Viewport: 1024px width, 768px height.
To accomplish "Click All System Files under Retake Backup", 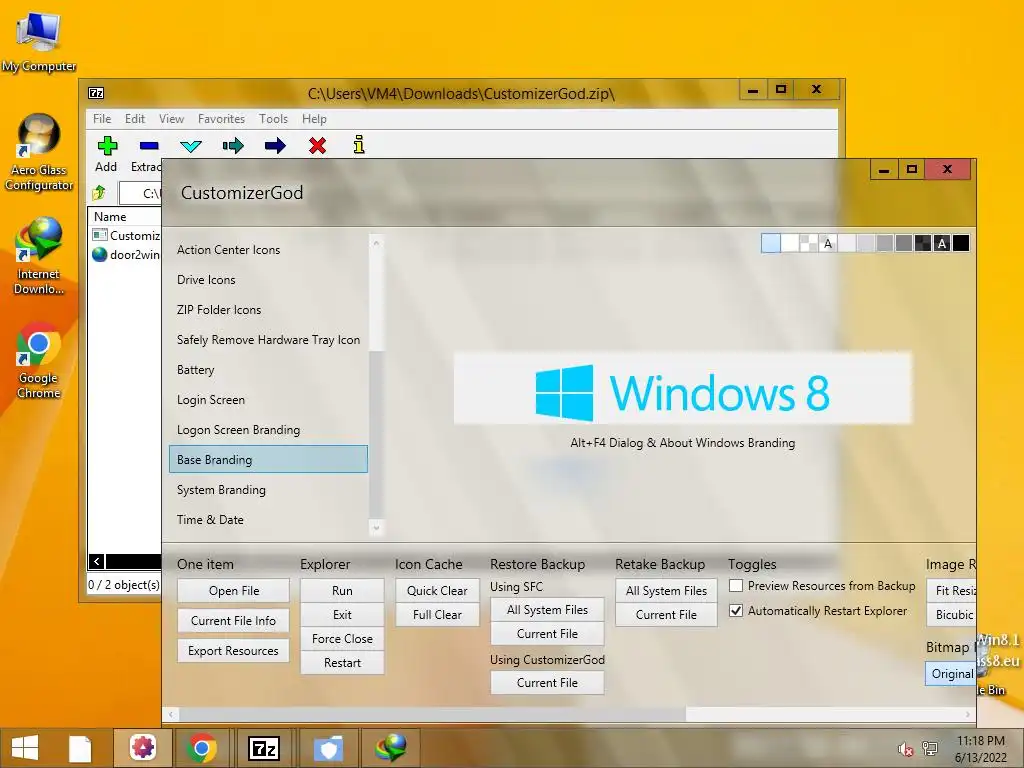I will tap(666, 590).
